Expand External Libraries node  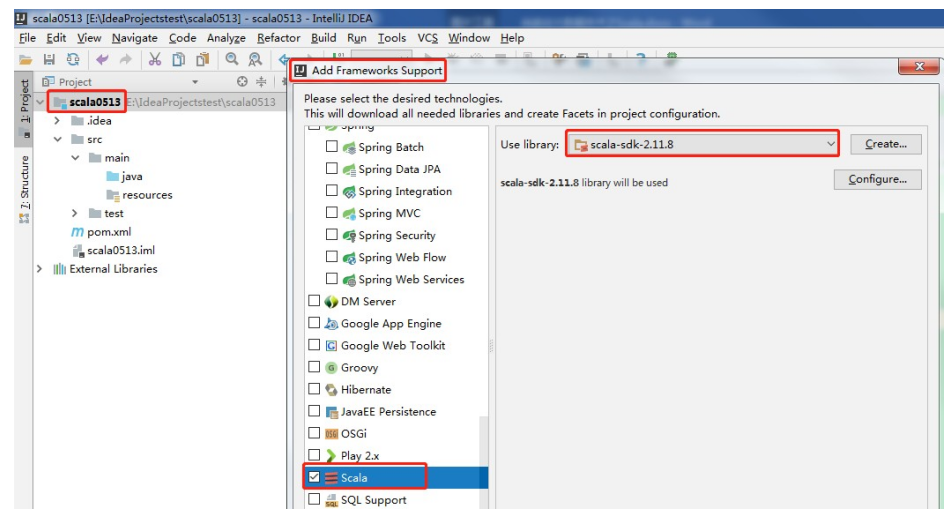pyautogui.click(x=39, y=269)
